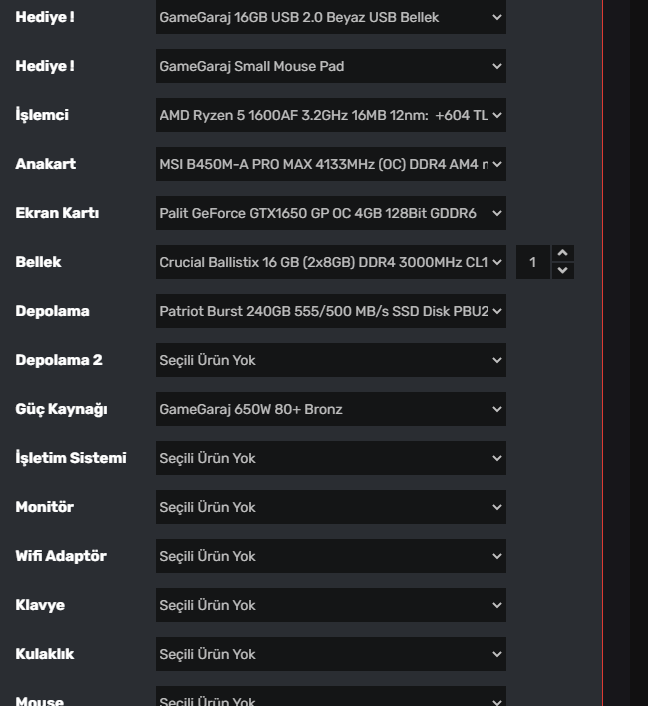Decrease Bellek quantity with down arrow
The width and height of the screenshot is (648, 706).
[562, 270]
